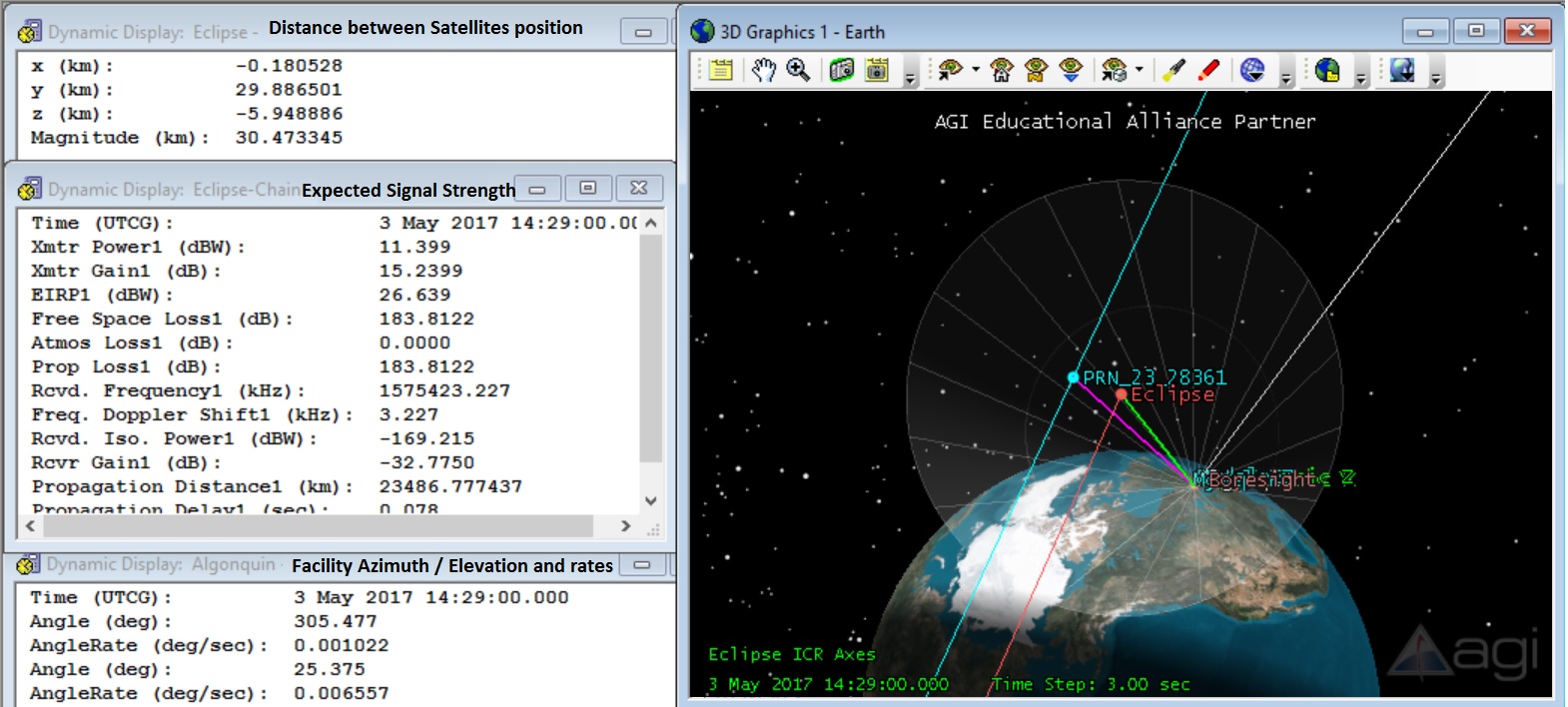The image size is (1568, 707).
Task: Click the home view eye icon
Action: (x=1002, y=70)
